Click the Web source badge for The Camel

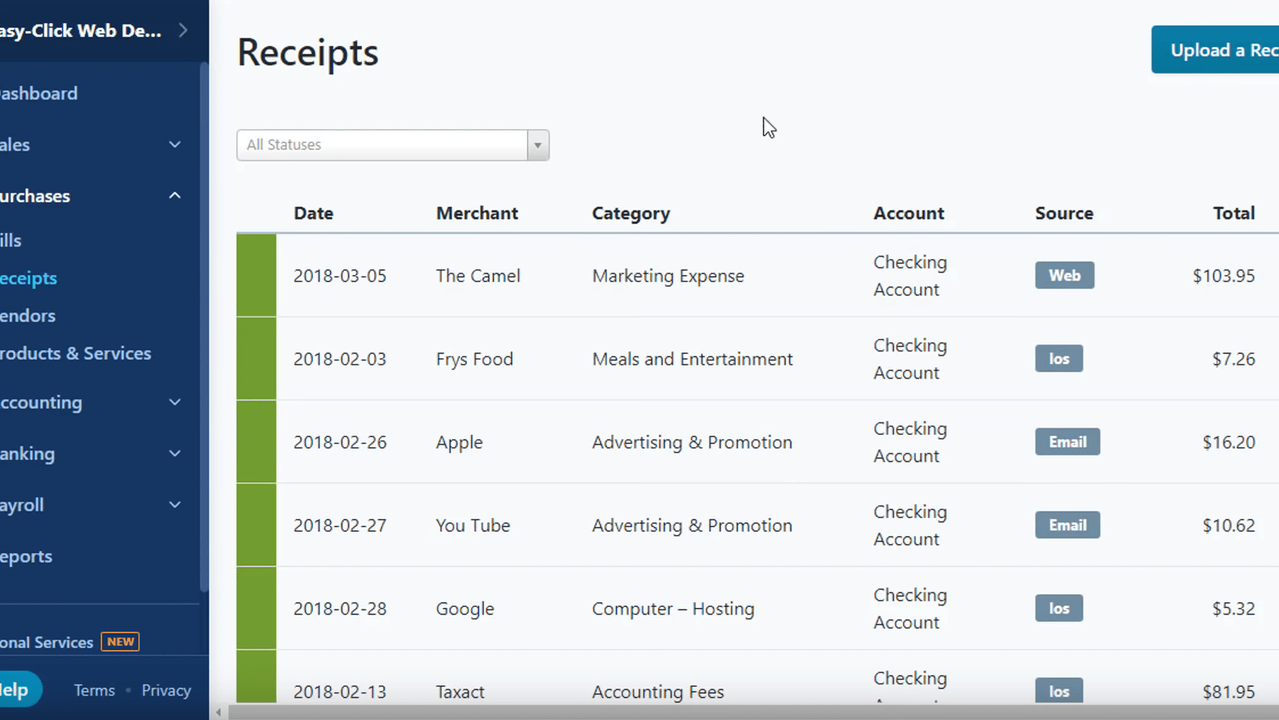click(1064, 275)
